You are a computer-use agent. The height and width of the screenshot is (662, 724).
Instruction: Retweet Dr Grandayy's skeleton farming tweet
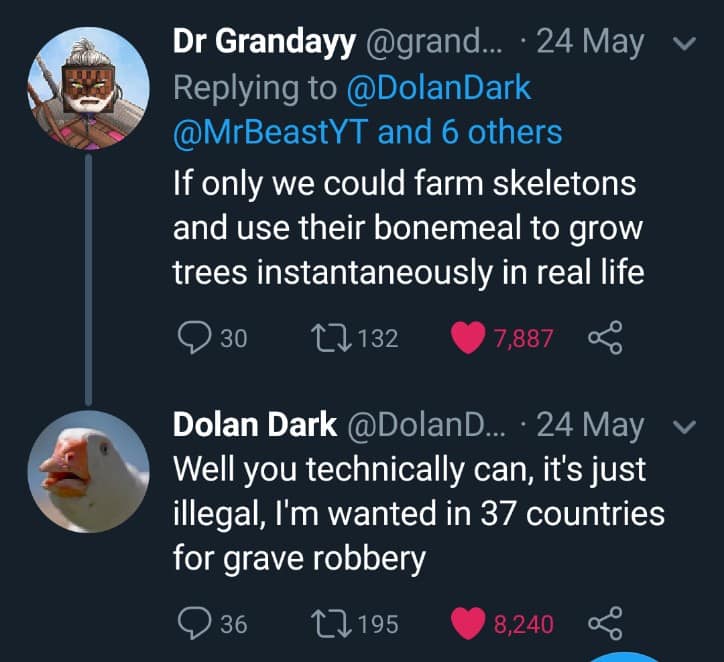[x=330, y=338]
